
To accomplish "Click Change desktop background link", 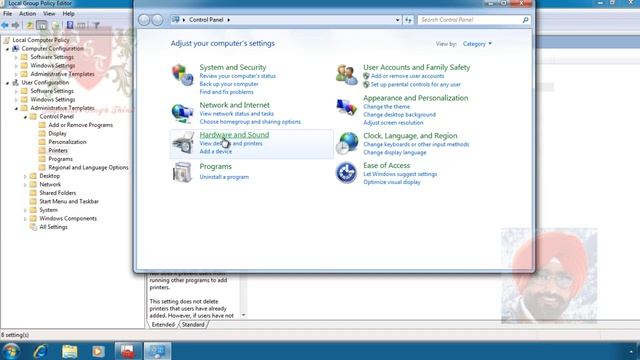I will tap(400, 115).
